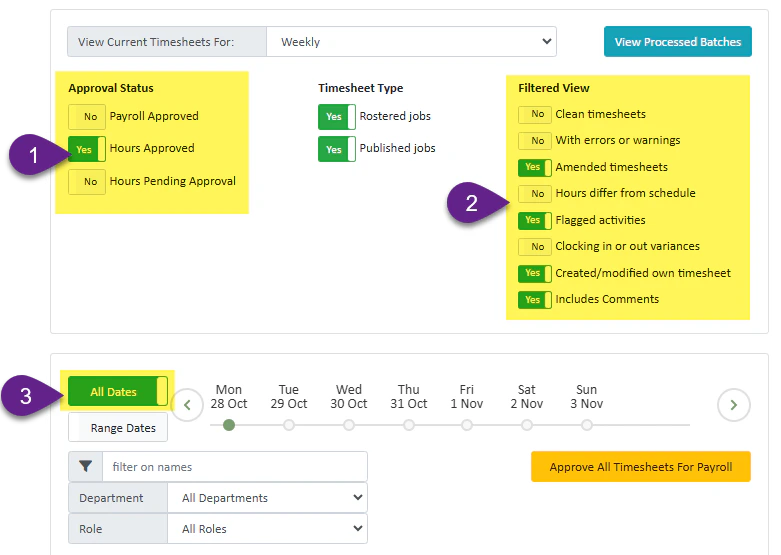Viewport: 781px width, 555px height.
Task: Click View Processed Batches button
Action: (x=677, y=42)
